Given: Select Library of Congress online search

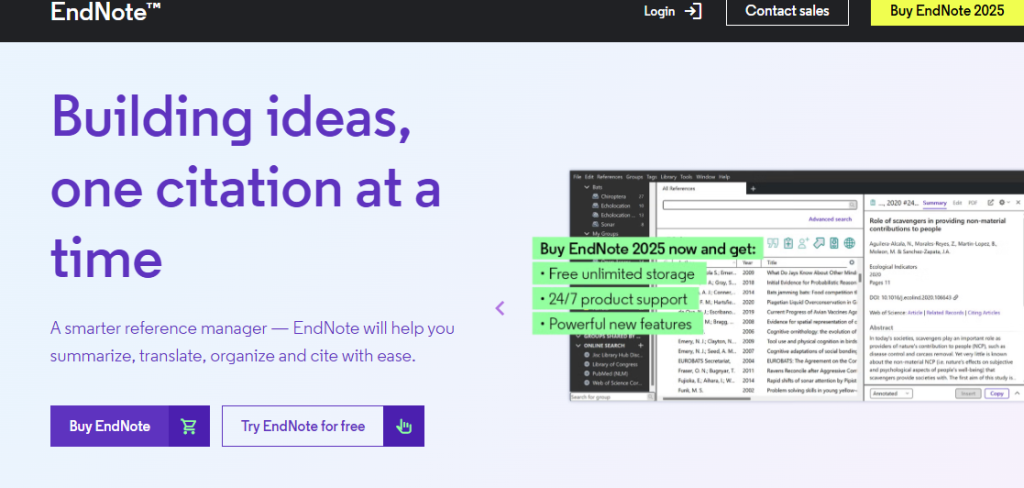Looking at the screenshot, I should click(615, 365).
